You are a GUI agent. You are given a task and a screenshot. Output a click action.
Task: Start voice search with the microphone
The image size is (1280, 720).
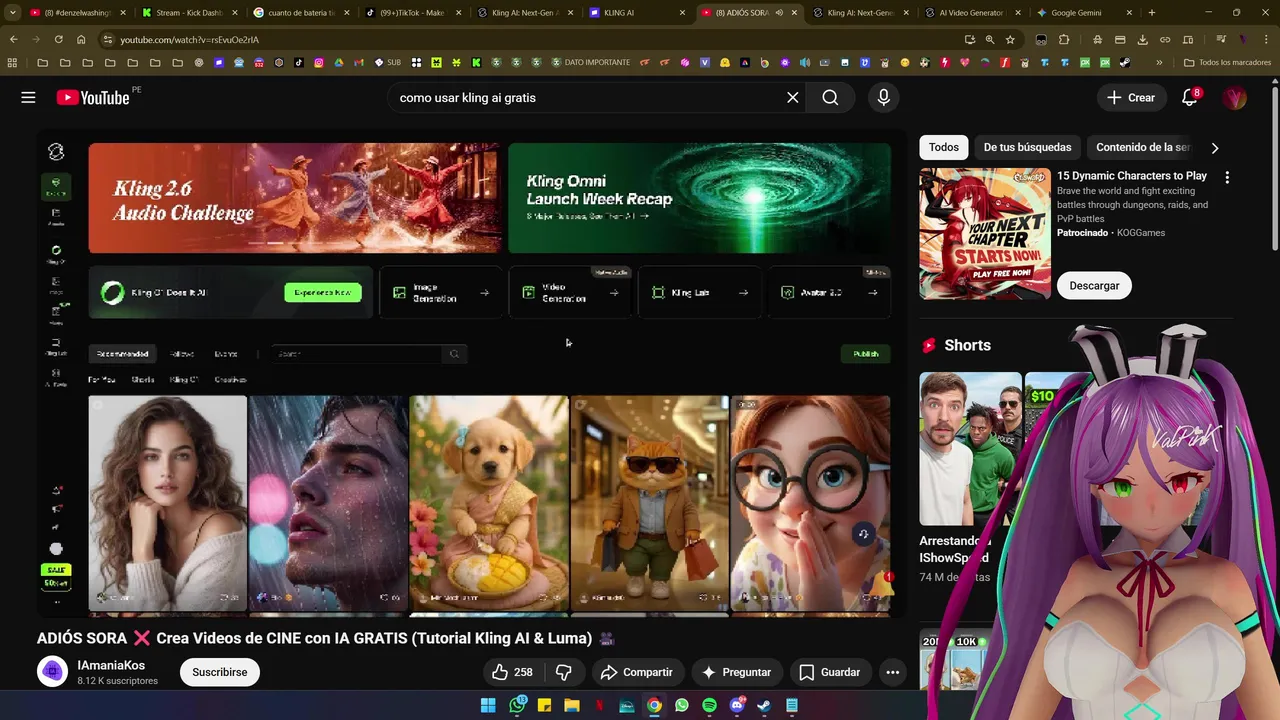pyautogui.click(x=883, y=97)
